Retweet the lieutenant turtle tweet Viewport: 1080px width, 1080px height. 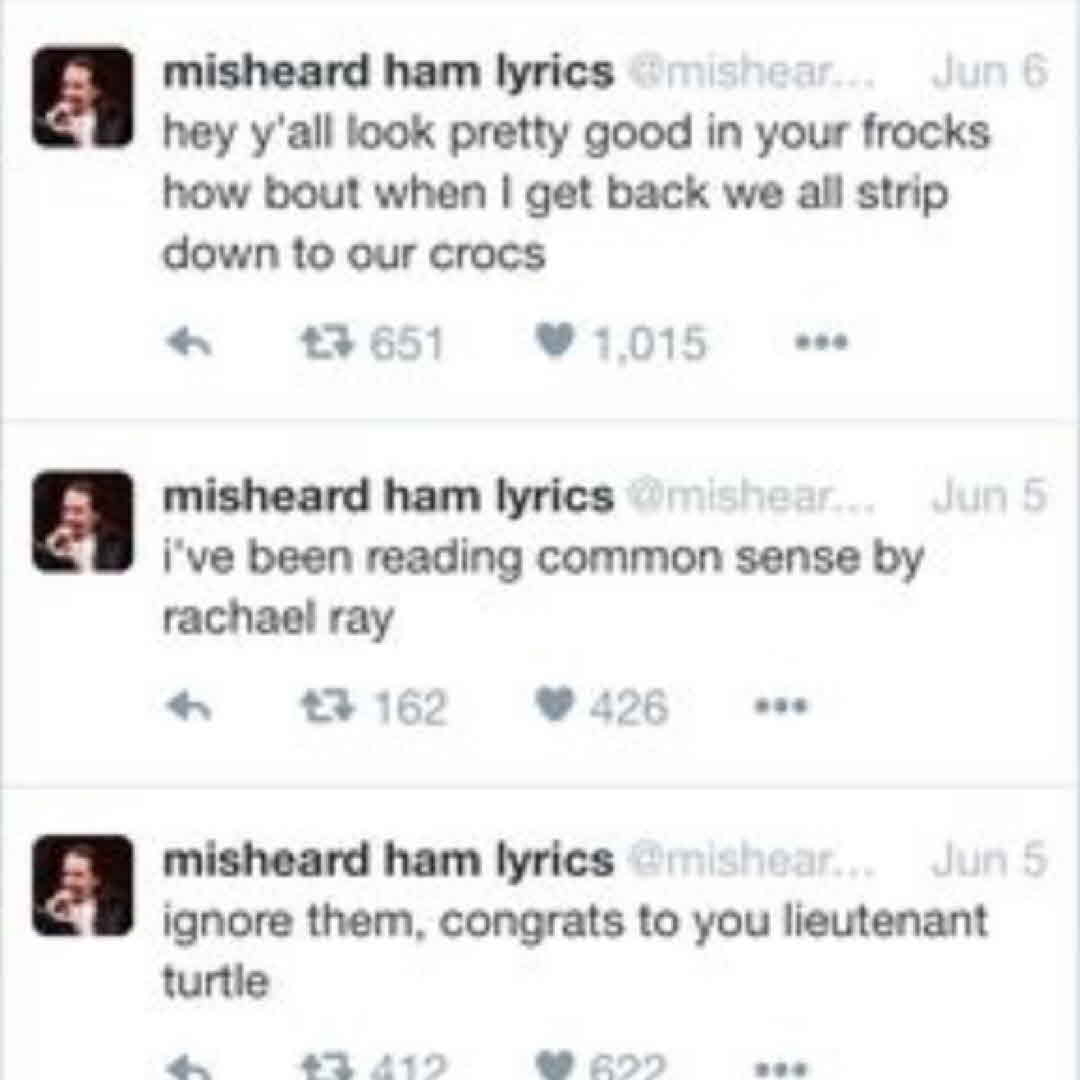pos(324,1066)
